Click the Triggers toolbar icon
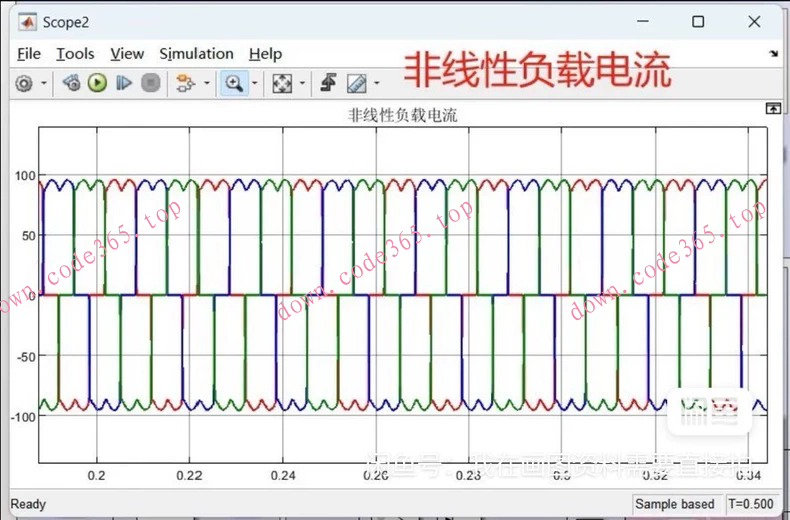Image resolution: width=790 pixels, height=520 pixels. (x=328, y=84)
